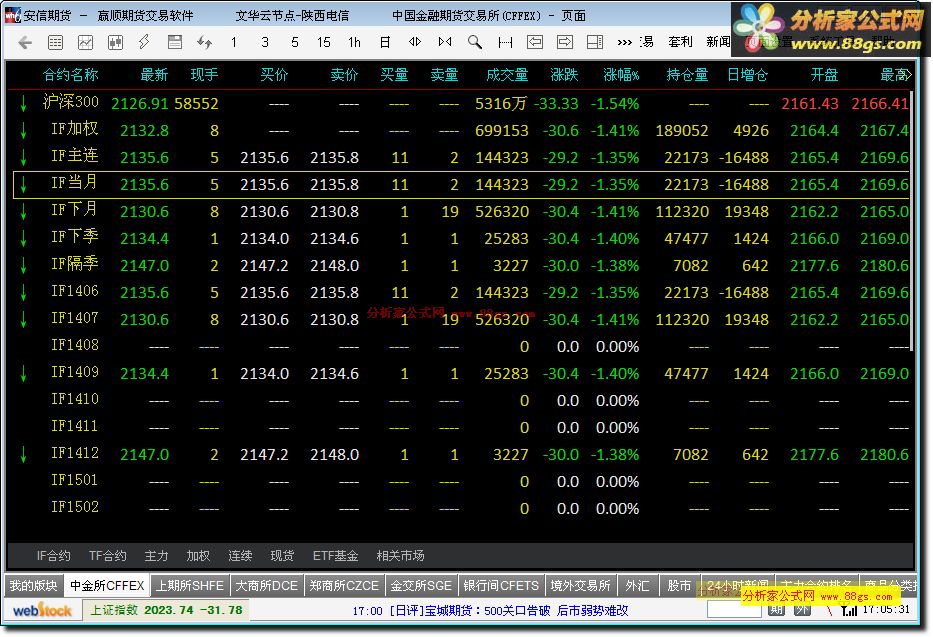Viewport: 933px width, 637px height.
Task: Switch to the 相关市场 tab
Action: tap(400, 556)
